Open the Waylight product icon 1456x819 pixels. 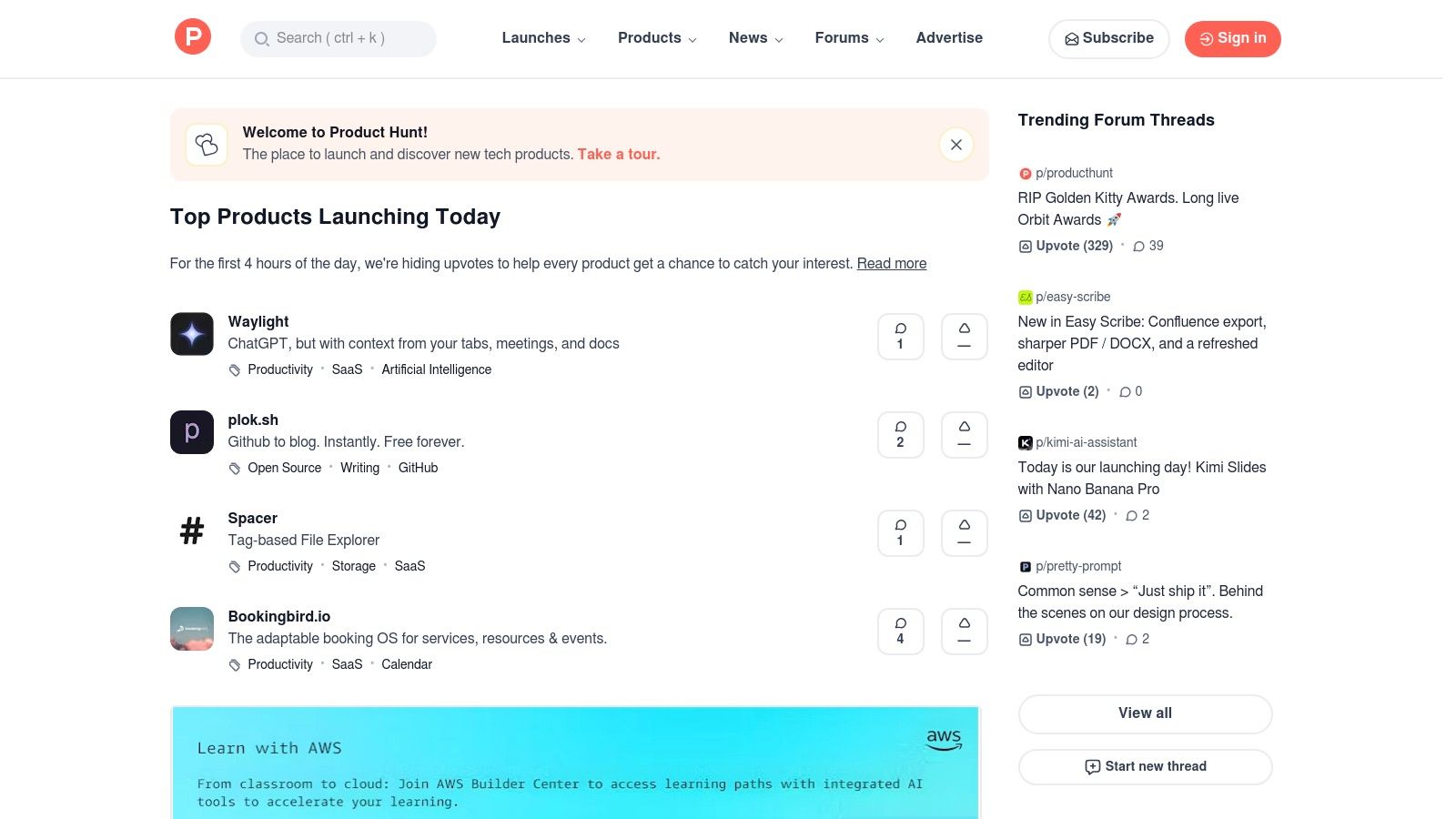click(x=192, y=334)
